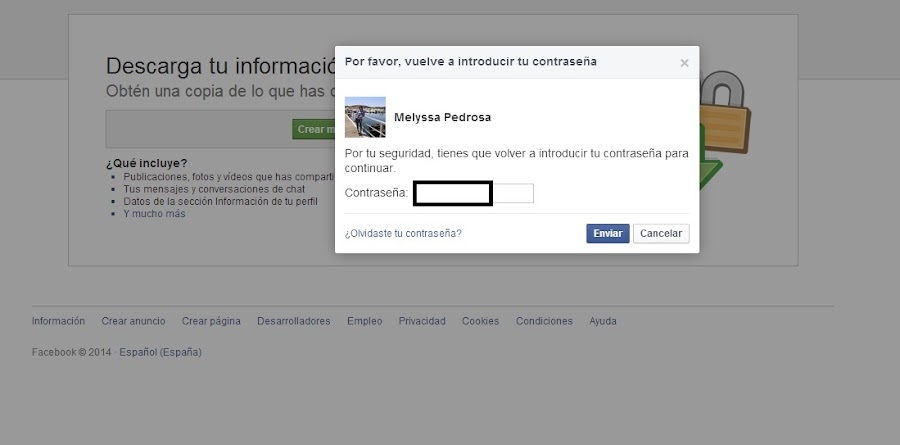Open the Empleo footer link
The width and height of the screenshot is (900, 445).
click(364, 321)
